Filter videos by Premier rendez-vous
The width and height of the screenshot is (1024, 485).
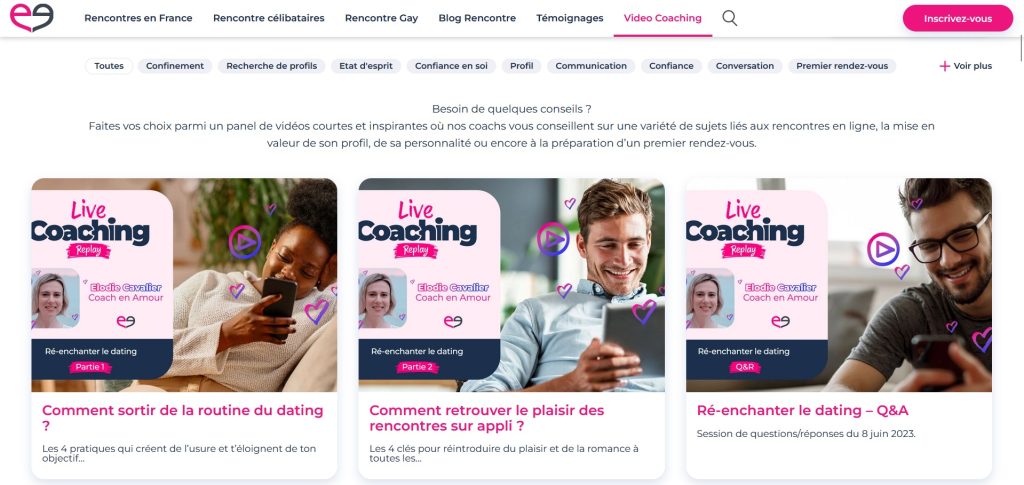tap(842, 66)
